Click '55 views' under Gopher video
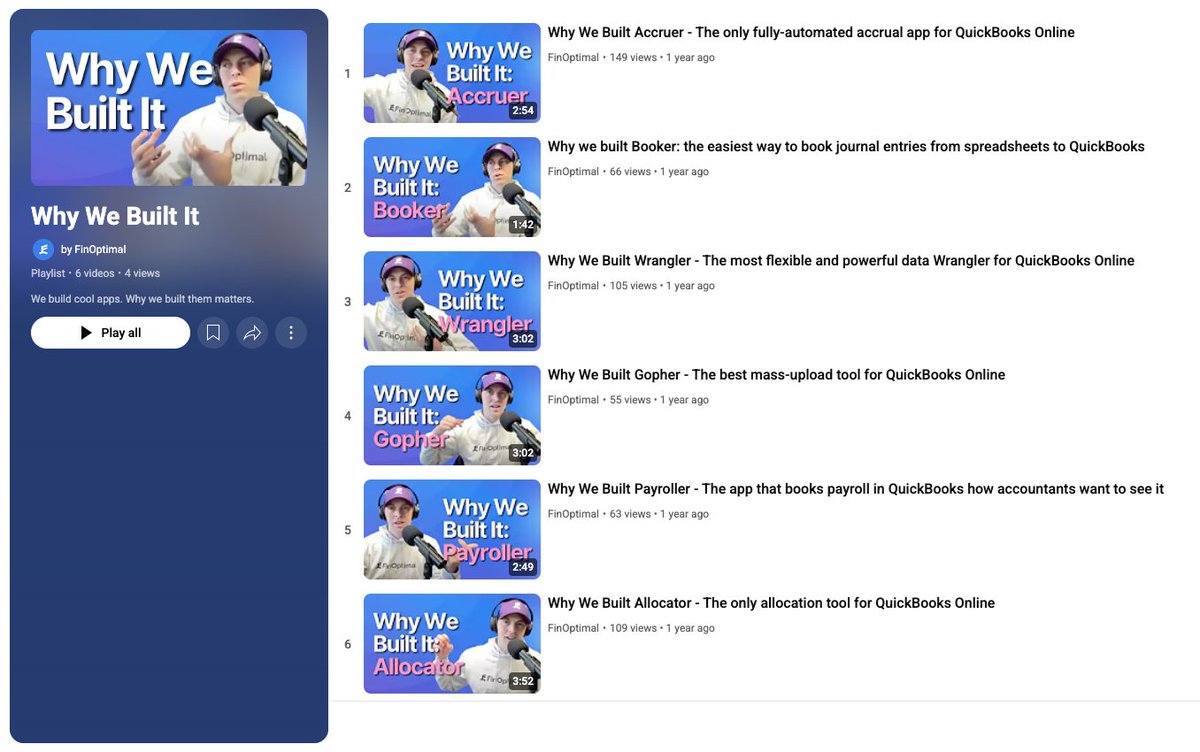This screenshot has width=1200, height=752. coord(630,400)
